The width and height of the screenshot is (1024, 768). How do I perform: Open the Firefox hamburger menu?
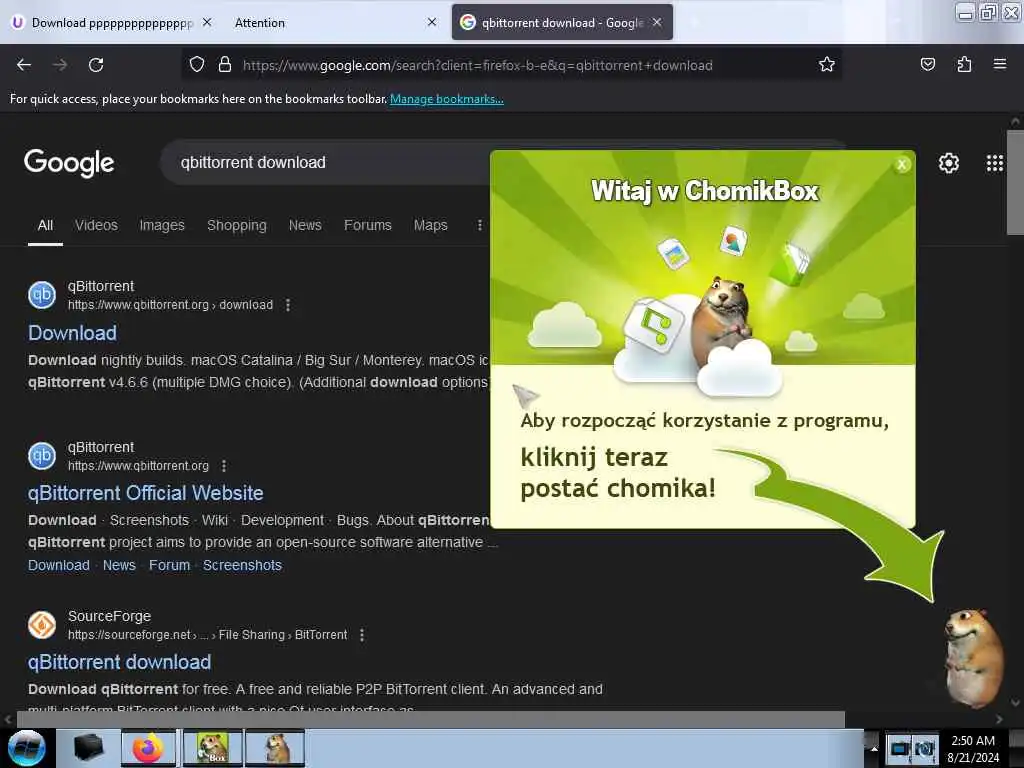point(999,64)
